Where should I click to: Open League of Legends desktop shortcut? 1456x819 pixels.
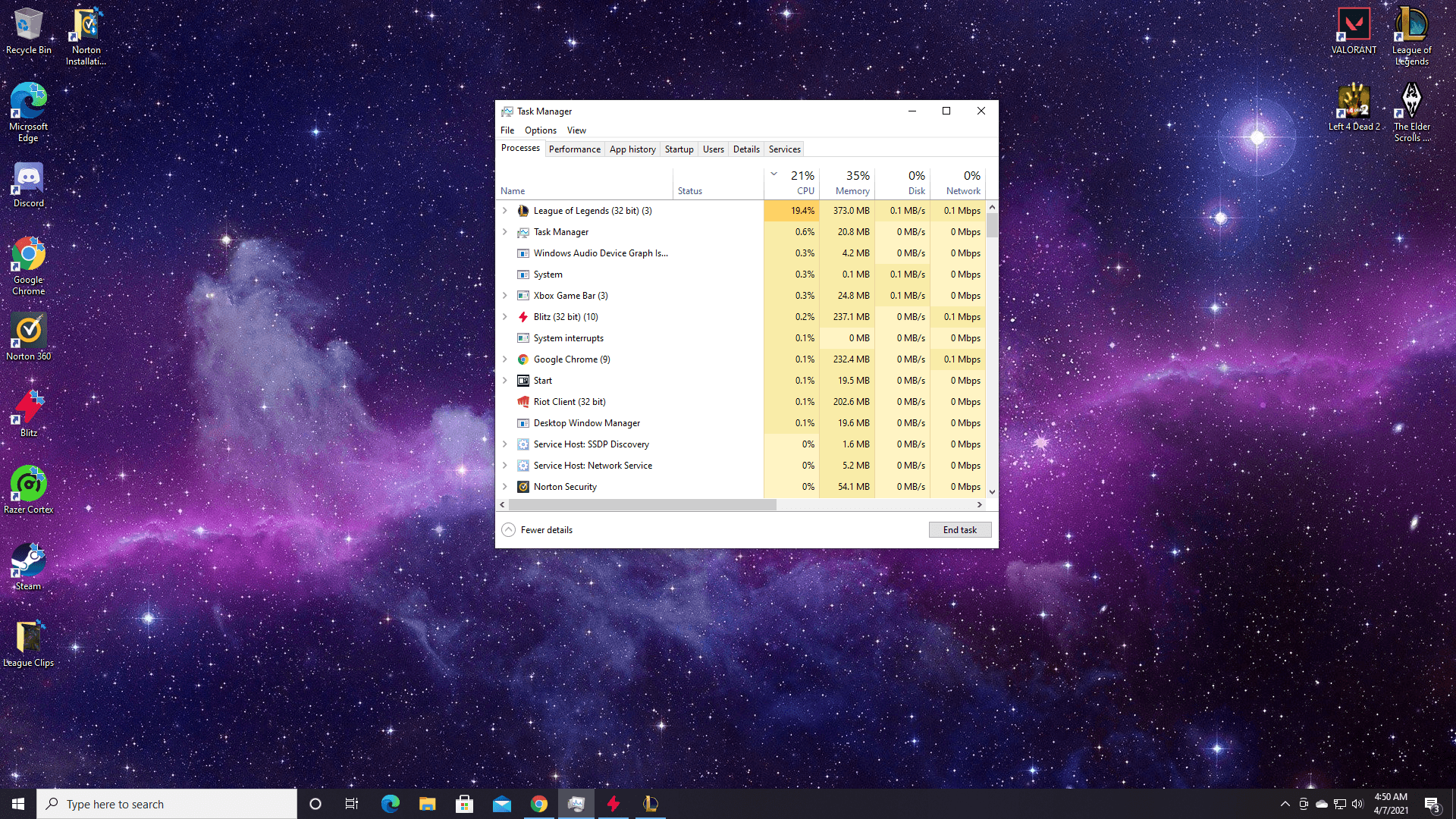(1411, 36)
